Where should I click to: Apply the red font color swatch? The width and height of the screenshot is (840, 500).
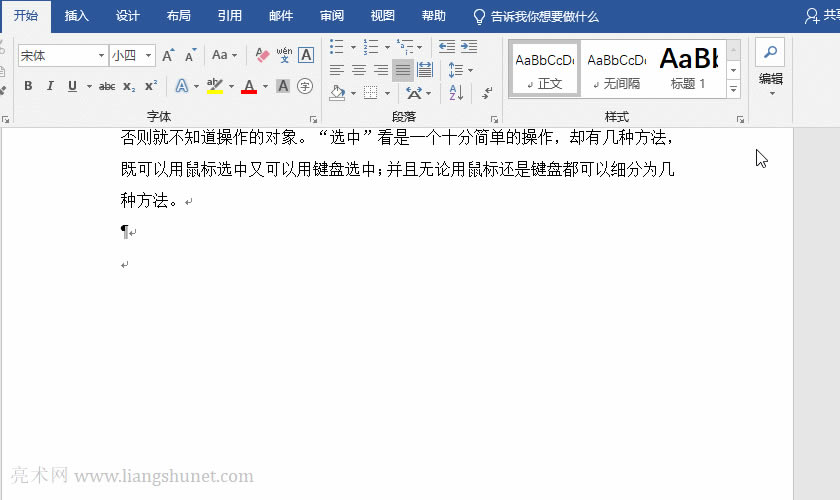click(249, 86)
